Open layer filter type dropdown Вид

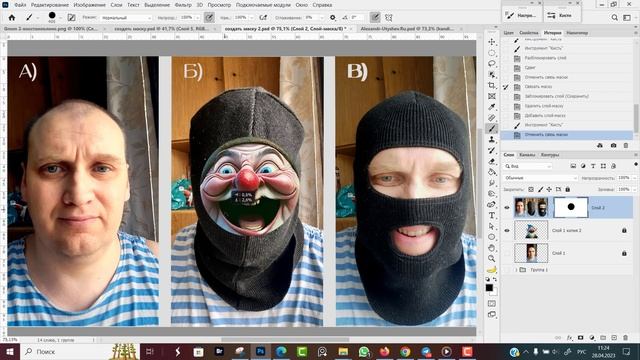528,166
